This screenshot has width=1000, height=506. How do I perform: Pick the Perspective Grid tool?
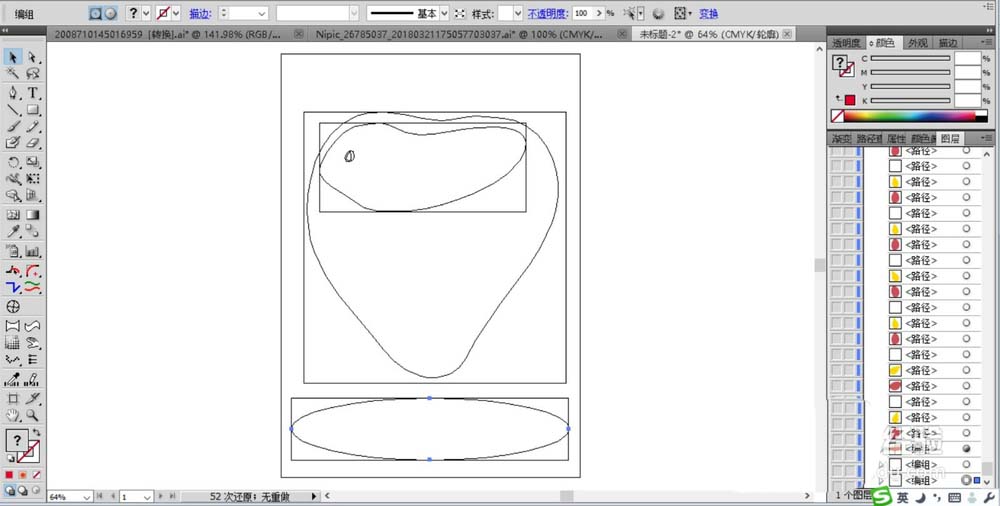(x=33, y=196)
